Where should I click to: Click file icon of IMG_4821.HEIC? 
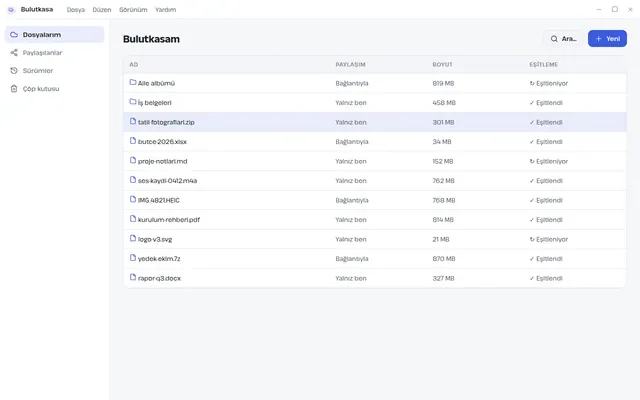tap(133, 199)
